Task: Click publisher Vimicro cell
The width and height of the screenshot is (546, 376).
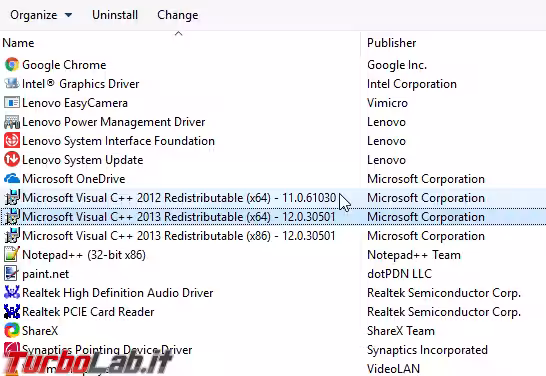Action: click(x=387, y=103)
